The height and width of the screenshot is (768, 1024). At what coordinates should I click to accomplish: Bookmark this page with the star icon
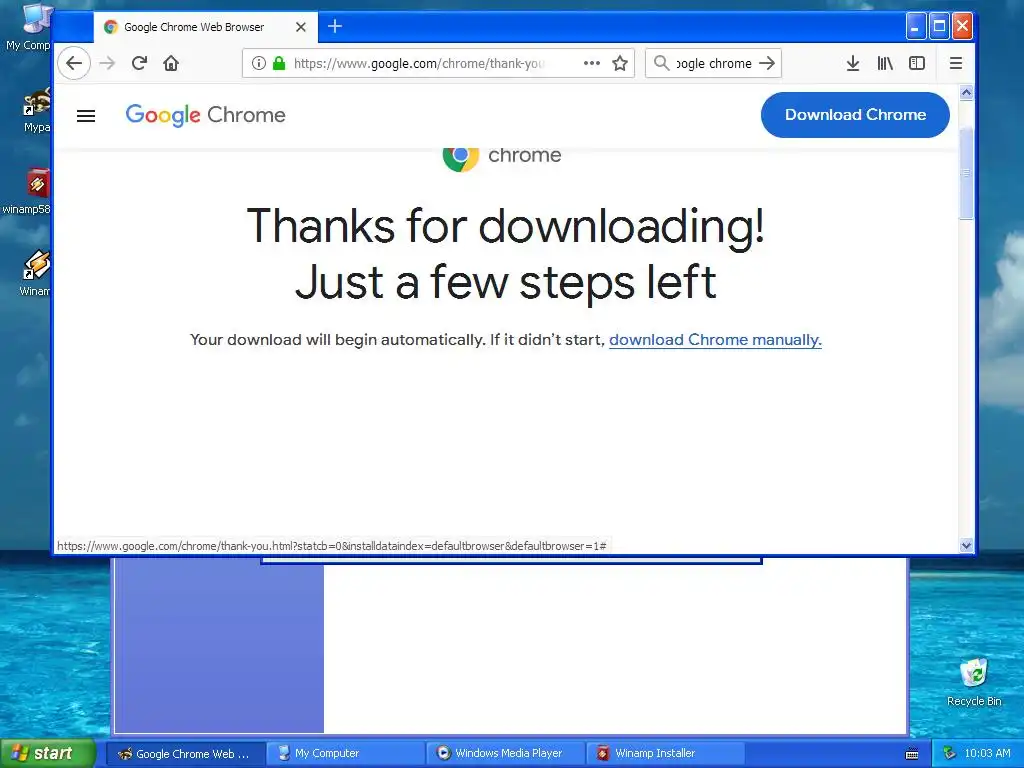click(620, 63)
